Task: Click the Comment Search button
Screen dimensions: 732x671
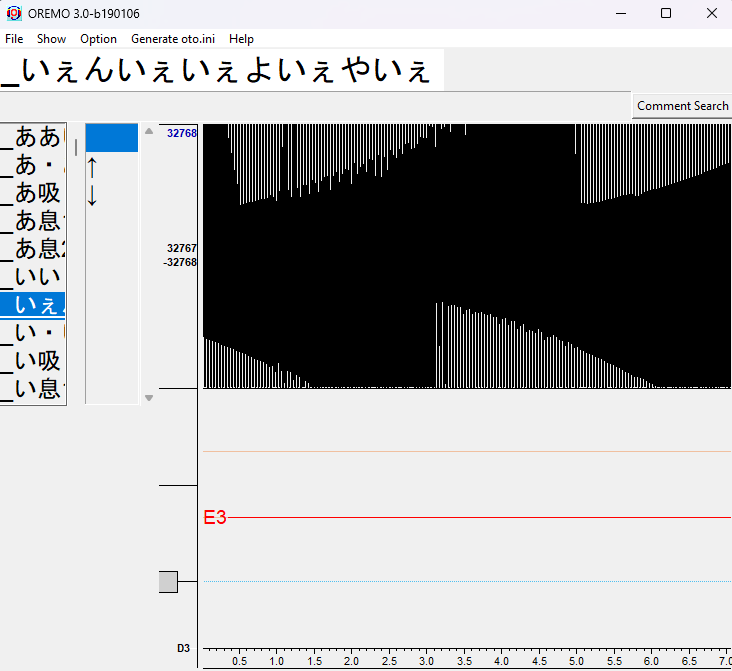Action: (x=682, y=106)
